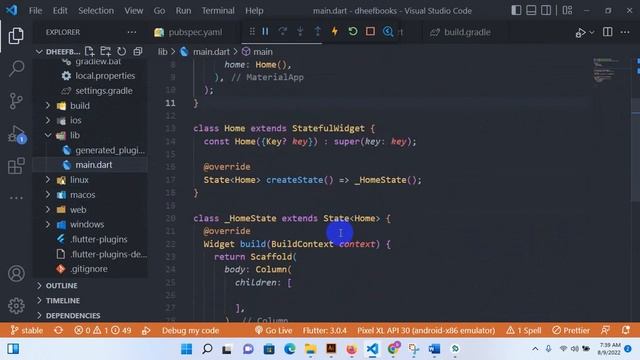
Task: Collapse all folders in Explorer
Action: pyautogui.click(x=138, y=51)
